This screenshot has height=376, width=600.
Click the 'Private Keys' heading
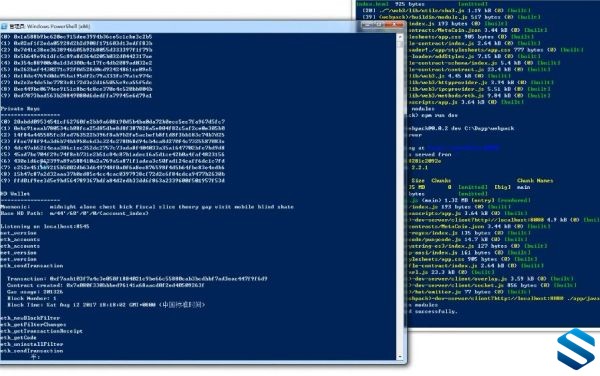tap(20, 109)
